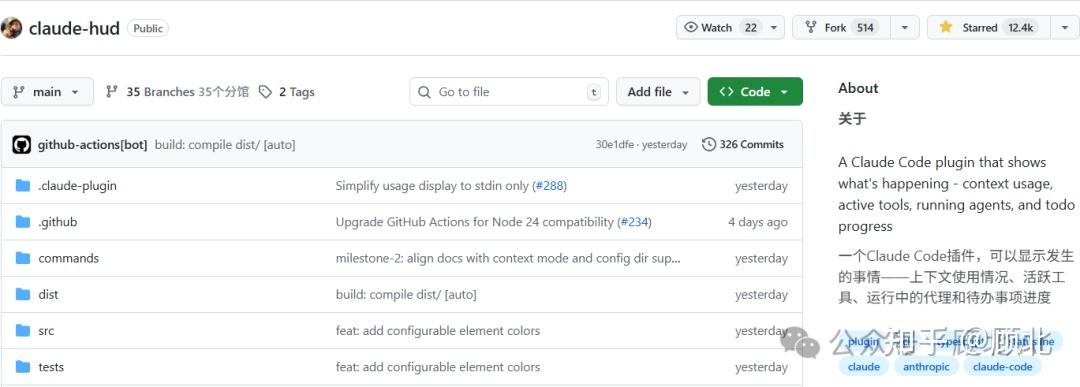1080x387 pixels.
Task: Open tests row feat: add configurable element colors
Action: point(437,367)
